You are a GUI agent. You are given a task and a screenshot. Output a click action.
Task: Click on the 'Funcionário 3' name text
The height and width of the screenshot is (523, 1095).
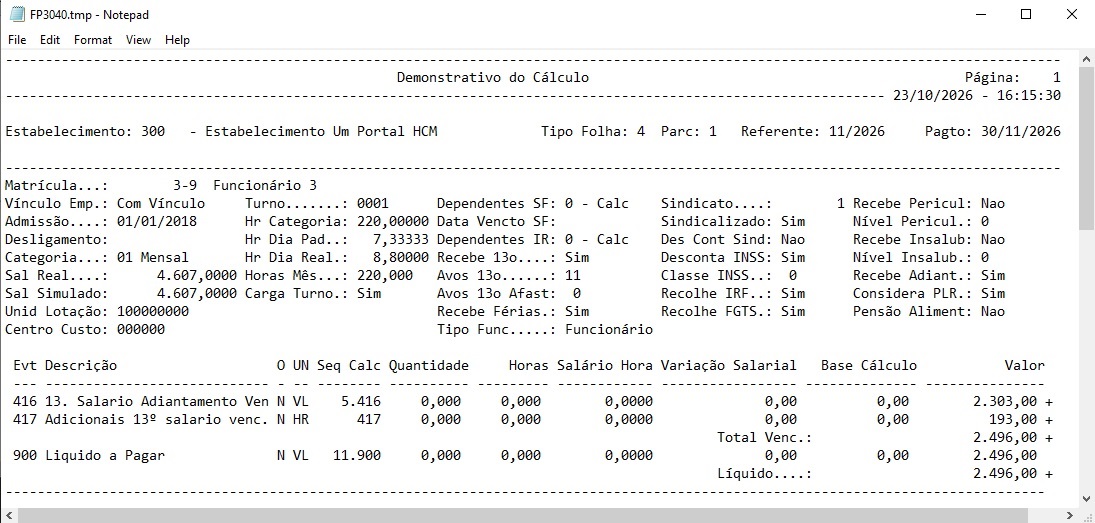[265, 186]
